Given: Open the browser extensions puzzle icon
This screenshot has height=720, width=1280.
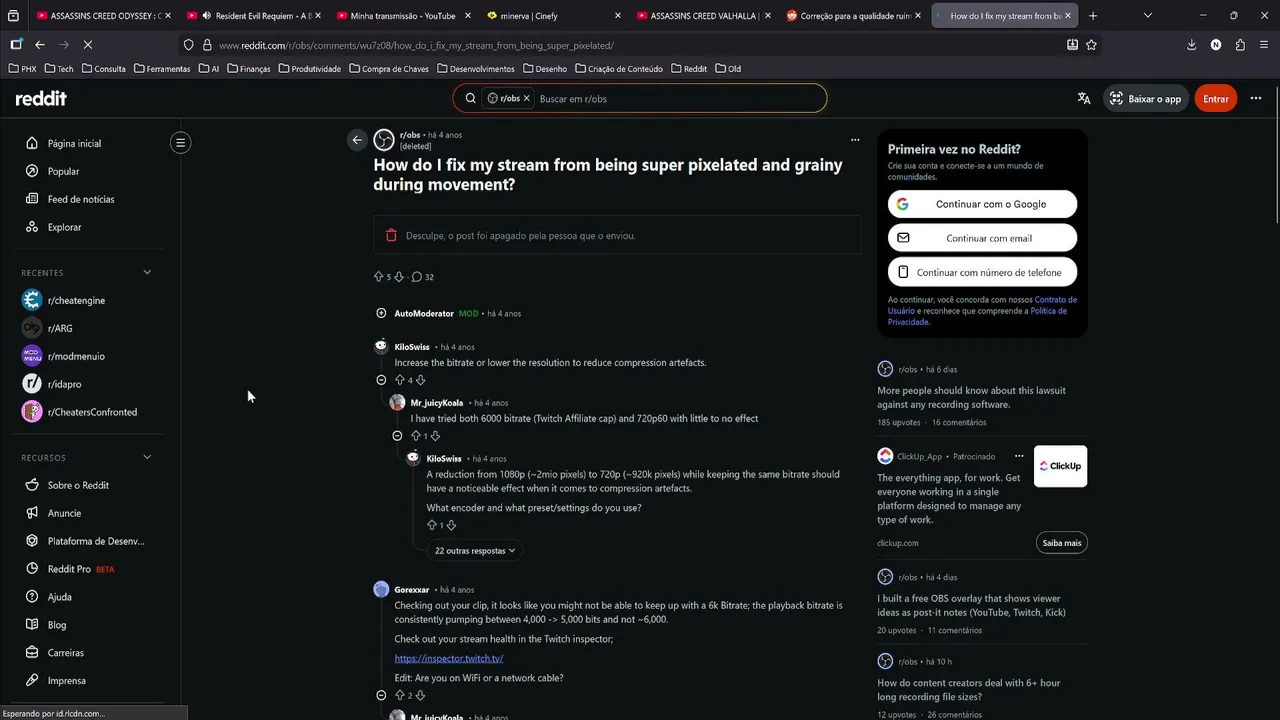Looking at the screenshot, I should 1240,45.
